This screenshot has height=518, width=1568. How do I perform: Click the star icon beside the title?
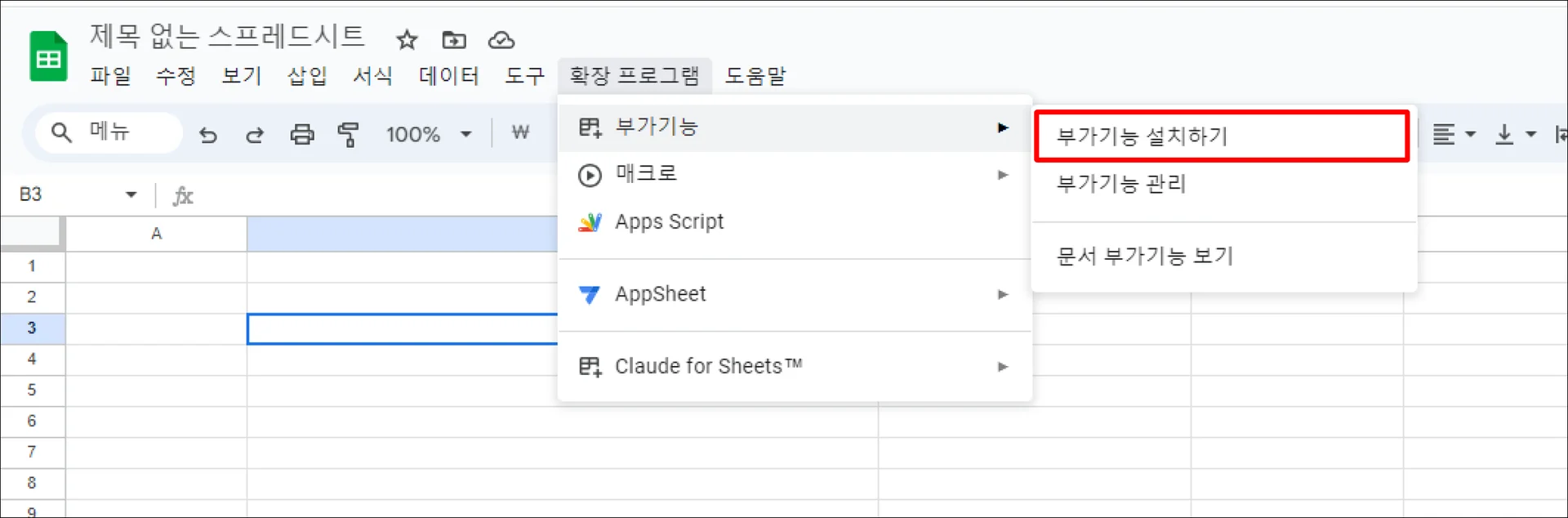coord(407,39)
